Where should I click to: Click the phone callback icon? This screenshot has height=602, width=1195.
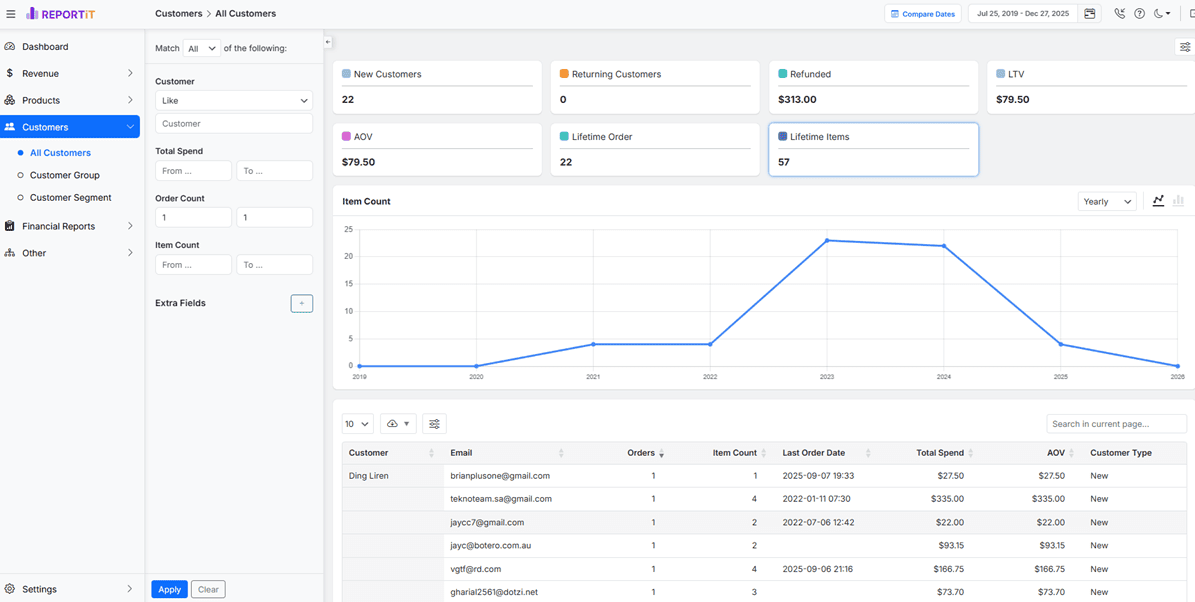(1119, 14)
